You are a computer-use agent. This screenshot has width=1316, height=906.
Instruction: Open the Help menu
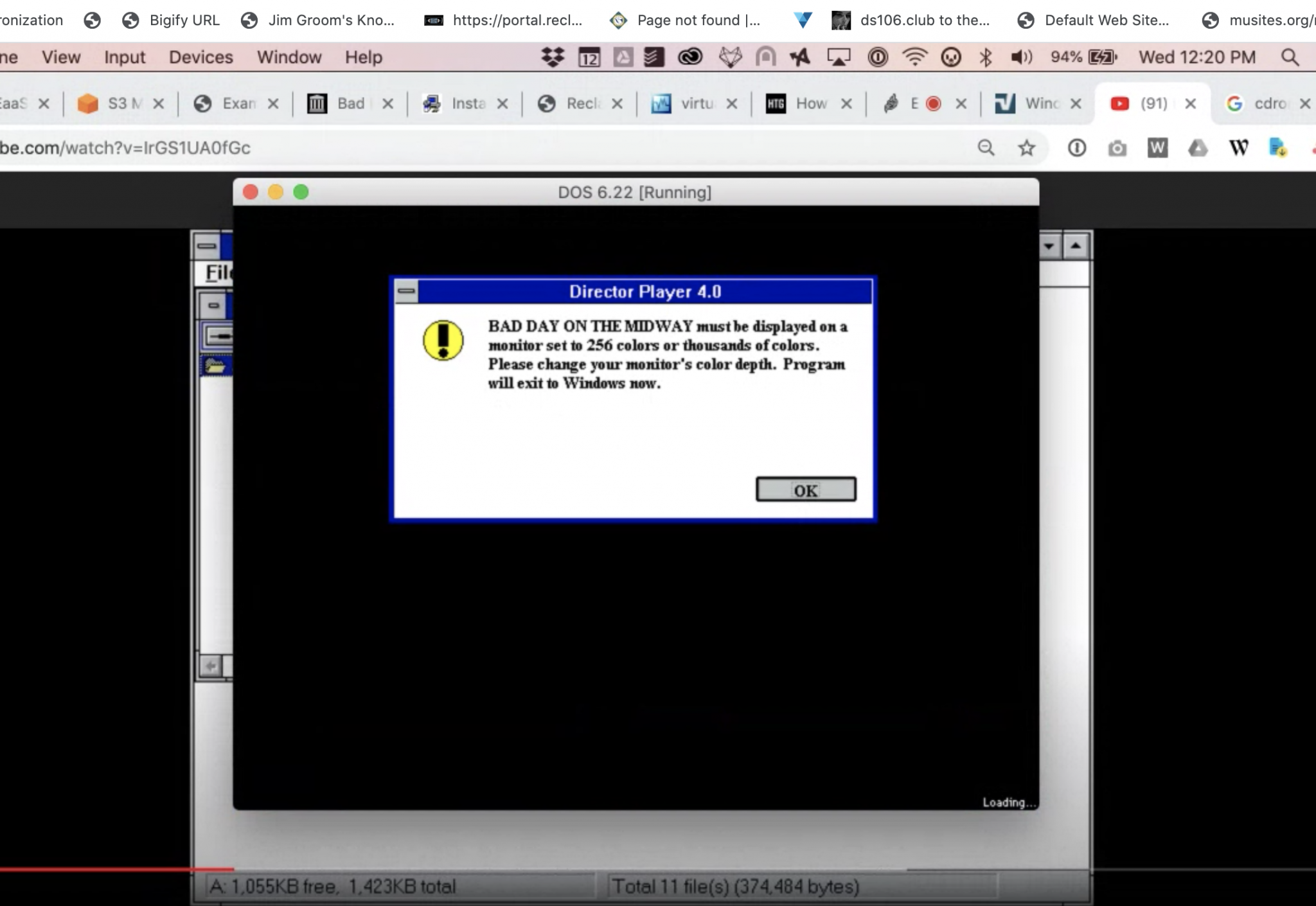[x=364, y=57]
